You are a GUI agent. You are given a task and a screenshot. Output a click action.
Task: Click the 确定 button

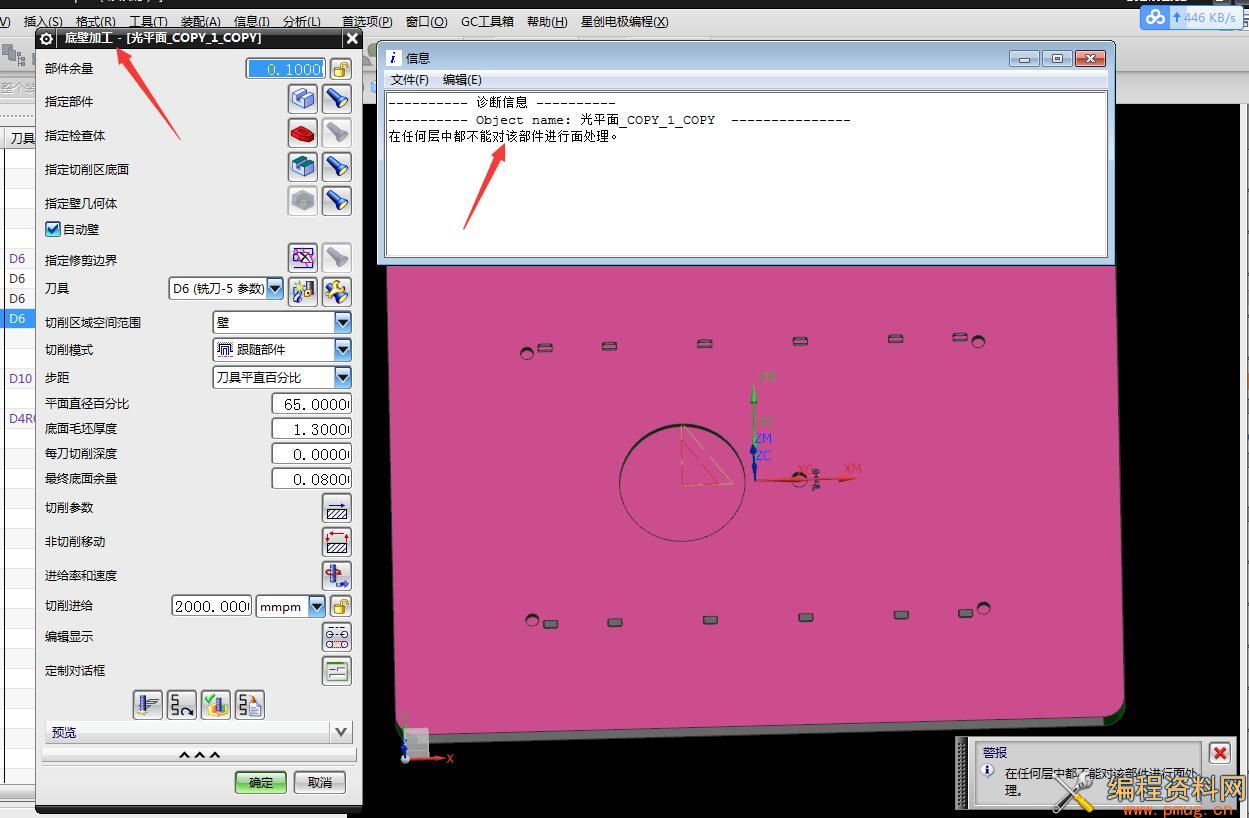(261, 782)
